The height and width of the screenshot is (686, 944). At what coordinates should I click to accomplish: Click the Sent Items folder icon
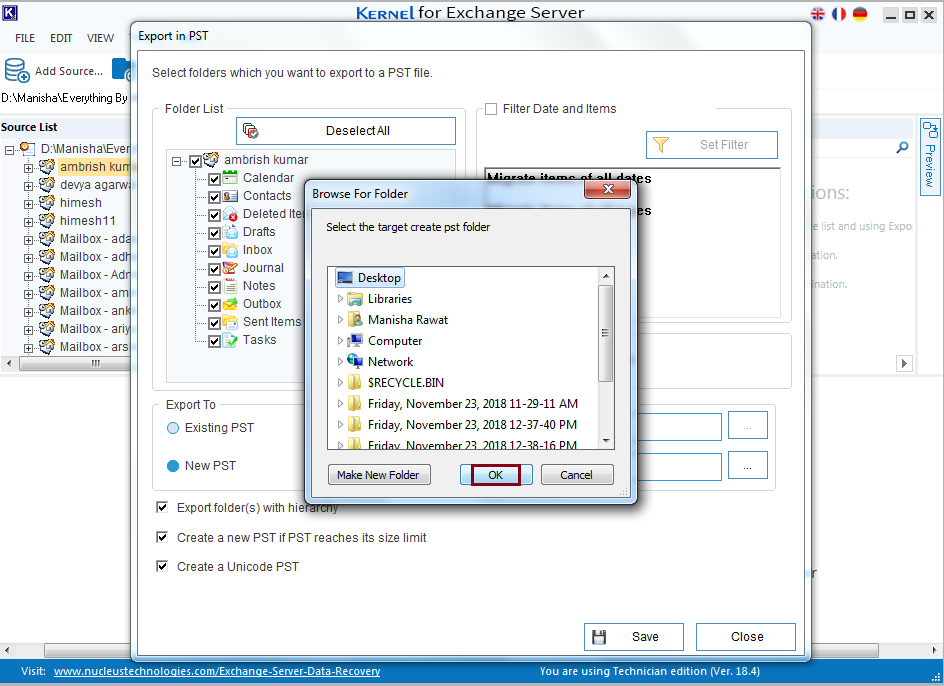tap(230, 322)
